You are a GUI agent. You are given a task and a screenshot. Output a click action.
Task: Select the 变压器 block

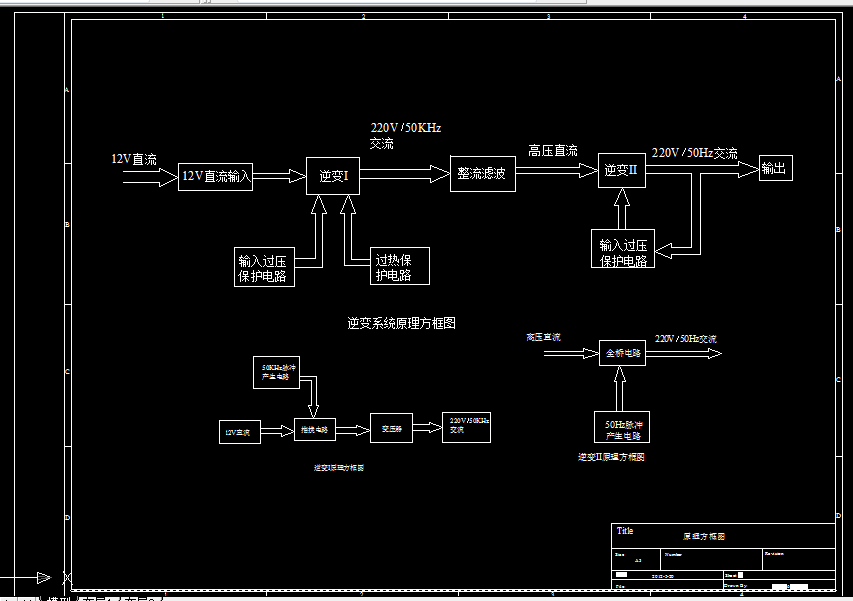pos(391,428)
